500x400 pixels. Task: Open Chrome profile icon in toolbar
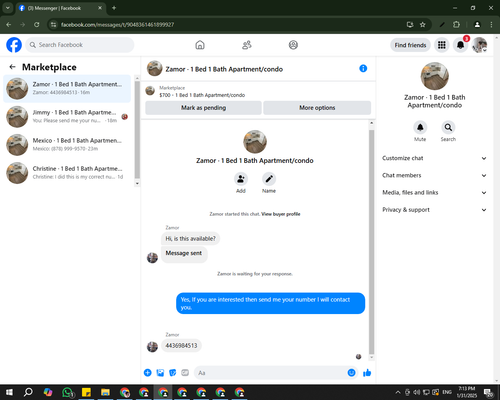point(477,25)
